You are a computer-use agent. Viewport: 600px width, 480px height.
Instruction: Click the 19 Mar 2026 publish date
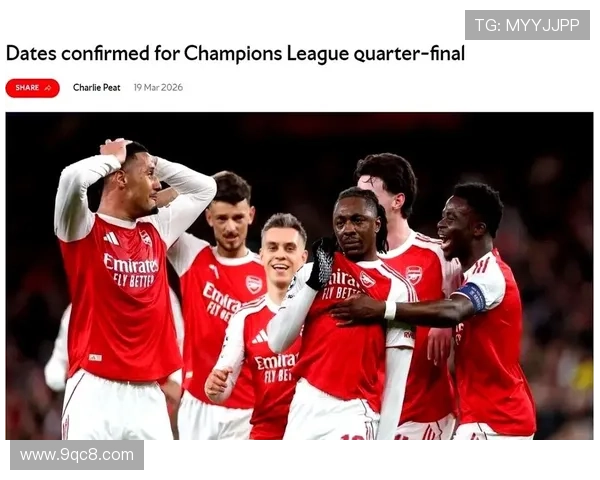click(158, 88)
